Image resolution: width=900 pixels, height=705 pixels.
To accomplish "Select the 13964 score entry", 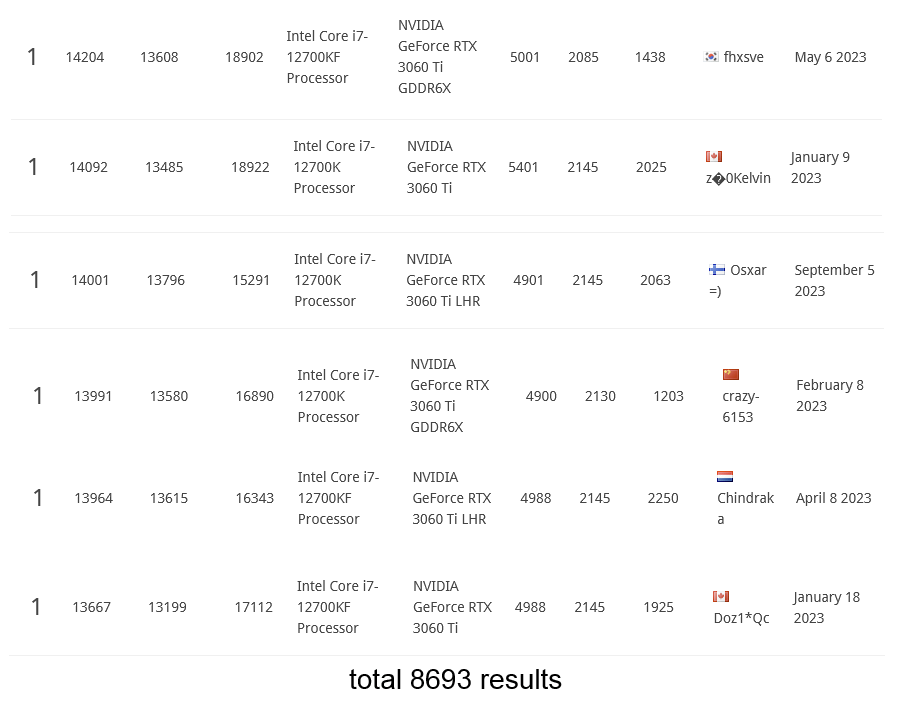I will tap(94, 498).
